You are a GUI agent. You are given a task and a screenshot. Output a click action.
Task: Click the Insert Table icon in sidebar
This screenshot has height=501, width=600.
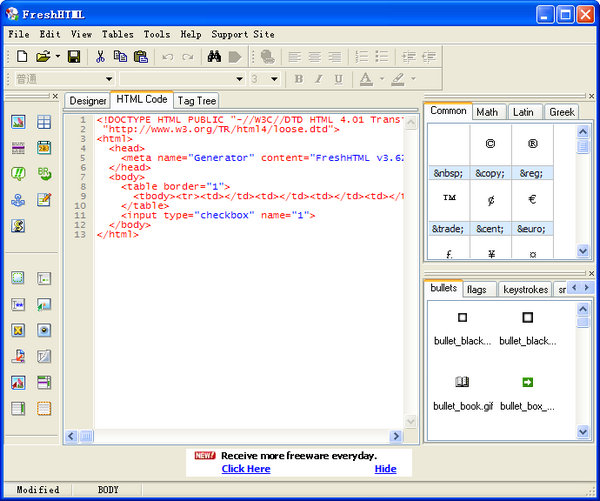pos(44,122)
